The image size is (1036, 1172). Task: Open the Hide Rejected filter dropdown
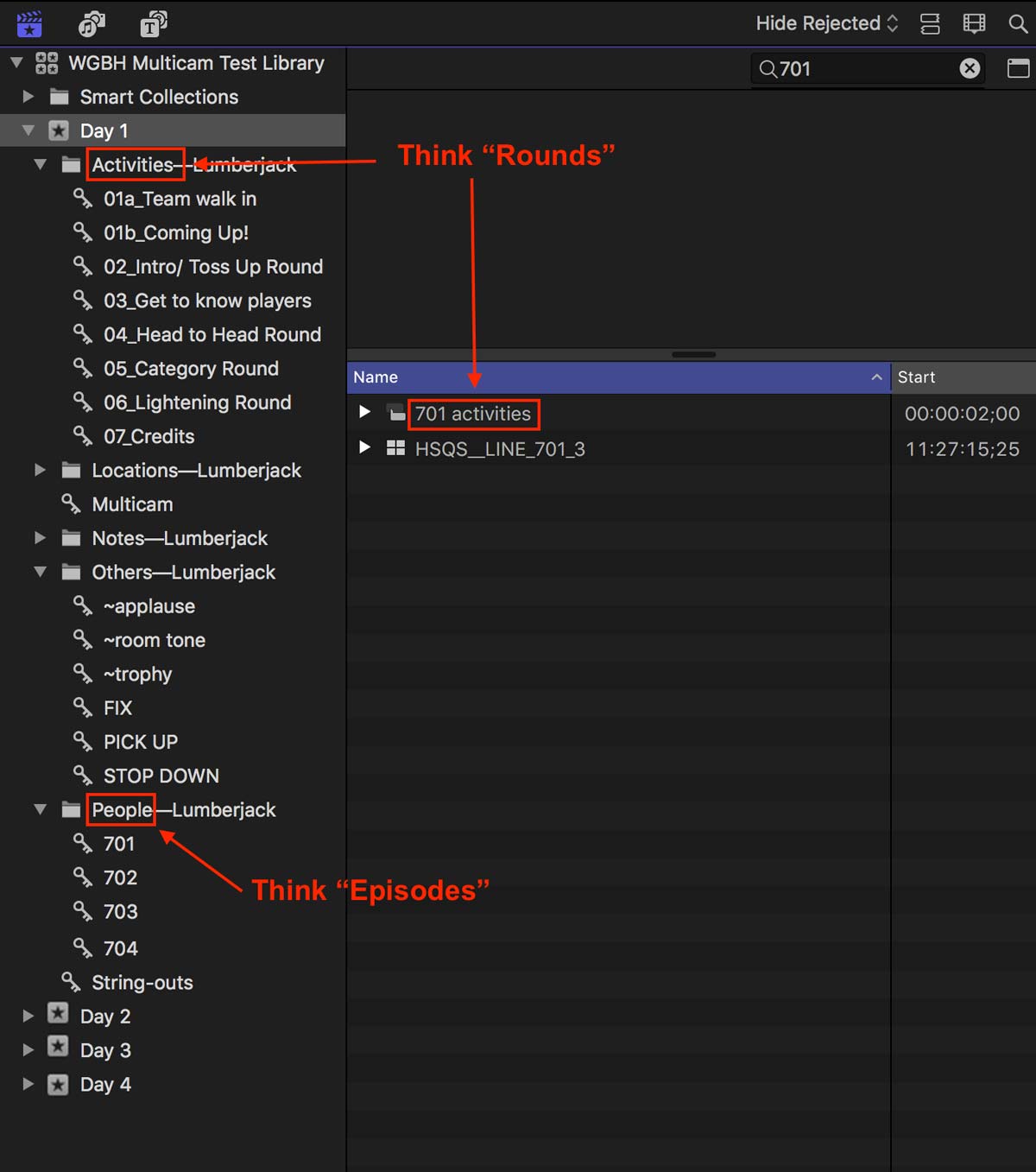pyautogui.click(x=827, y=23)
